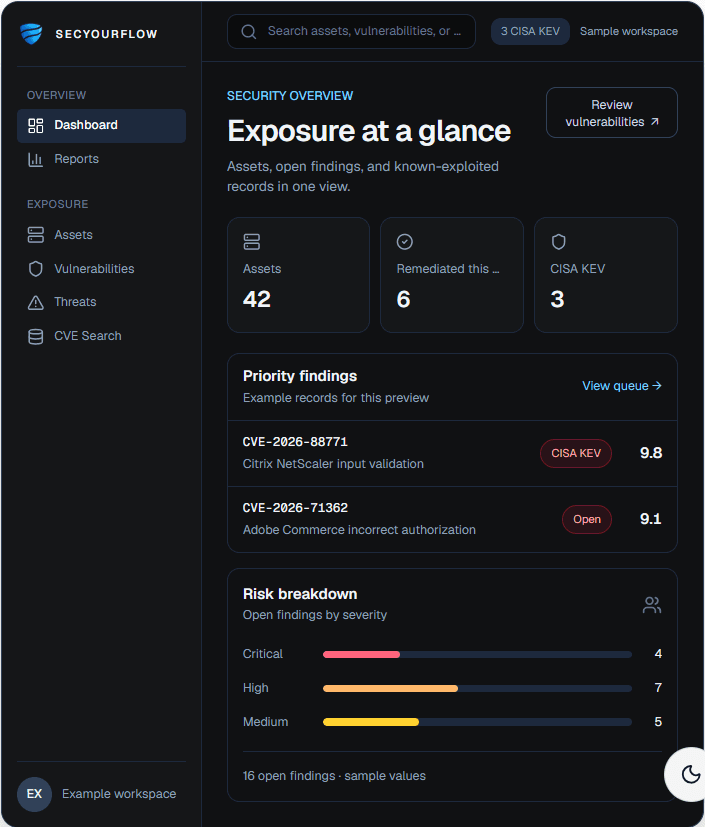Click the Open status badge

[x=587, y=520]
